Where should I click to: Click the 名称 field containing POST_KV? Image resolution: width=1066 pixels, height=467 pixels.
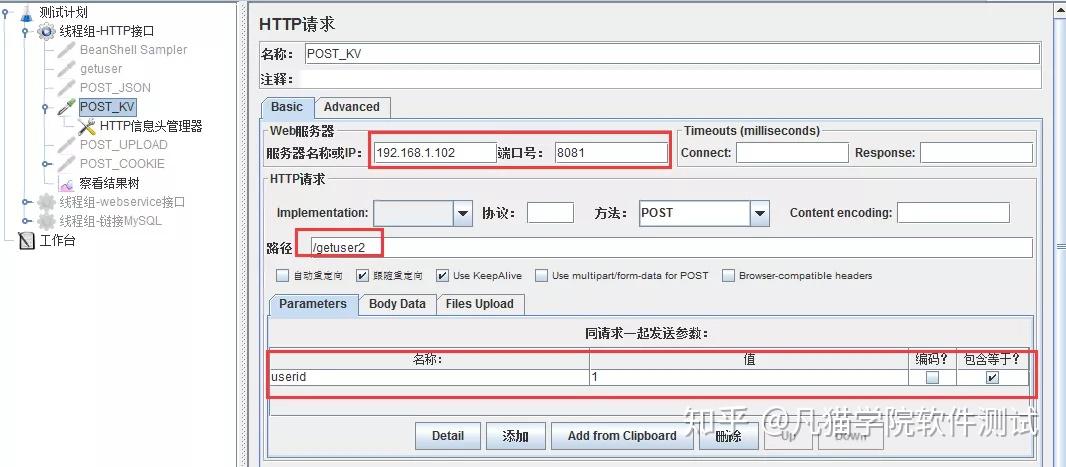coord(672,54)
